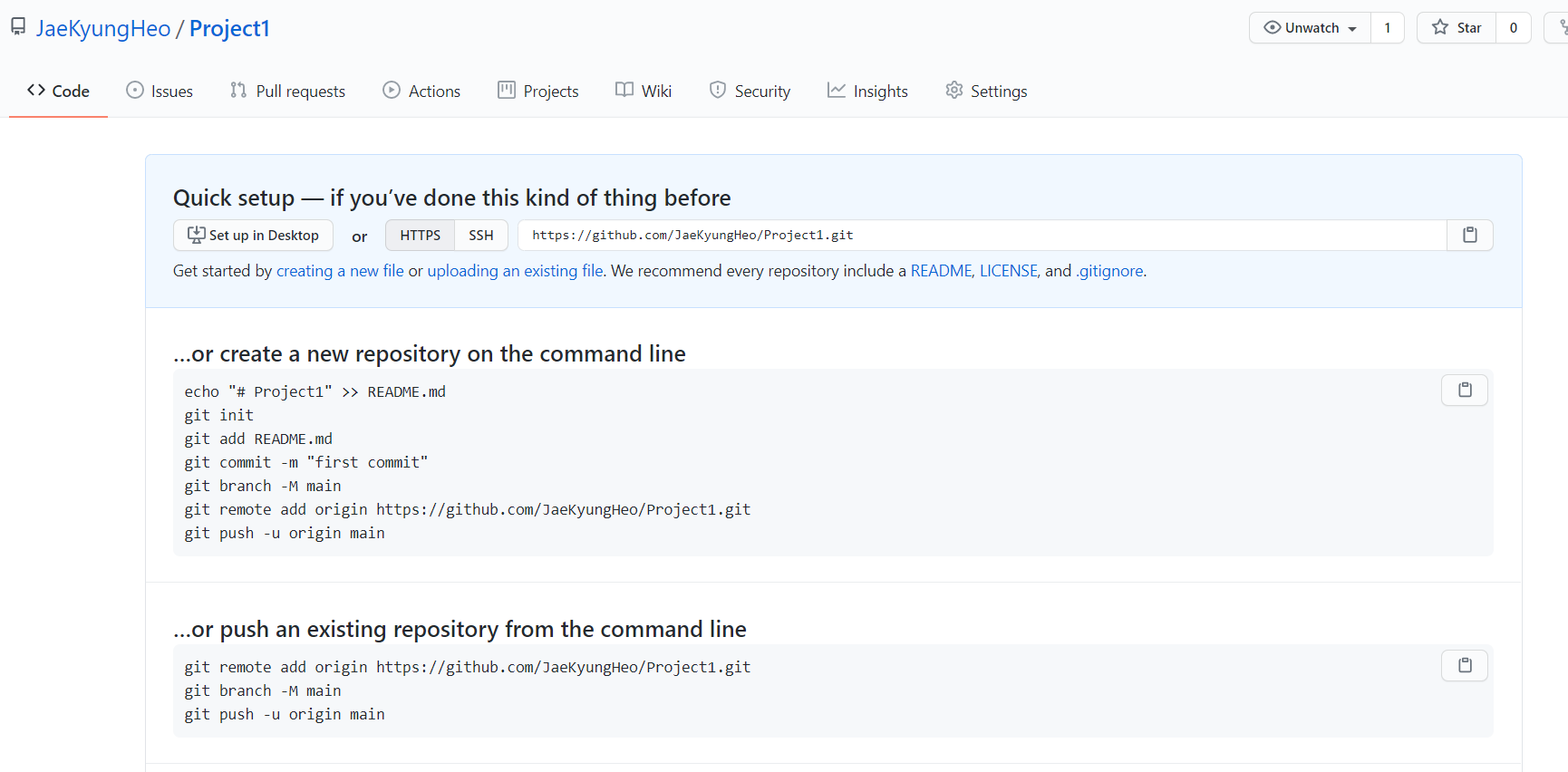Follow the creating a new file link
1568x772 pixels.
coord(340,271)
